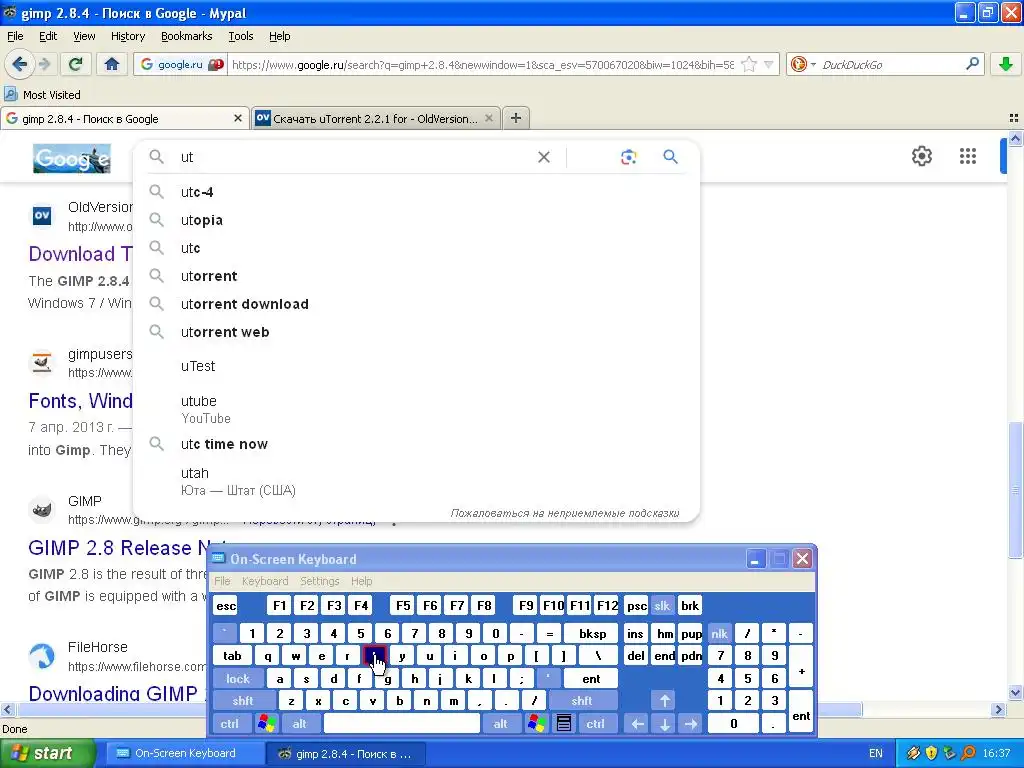The width and height of the screenshot is (1024, 768).
Task: Toggle the left alt key
Action: coord(299,724)
